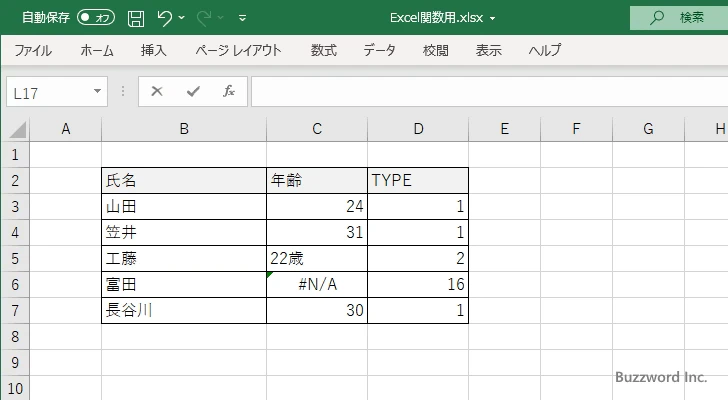Select the cell containing 工藤

184,258
